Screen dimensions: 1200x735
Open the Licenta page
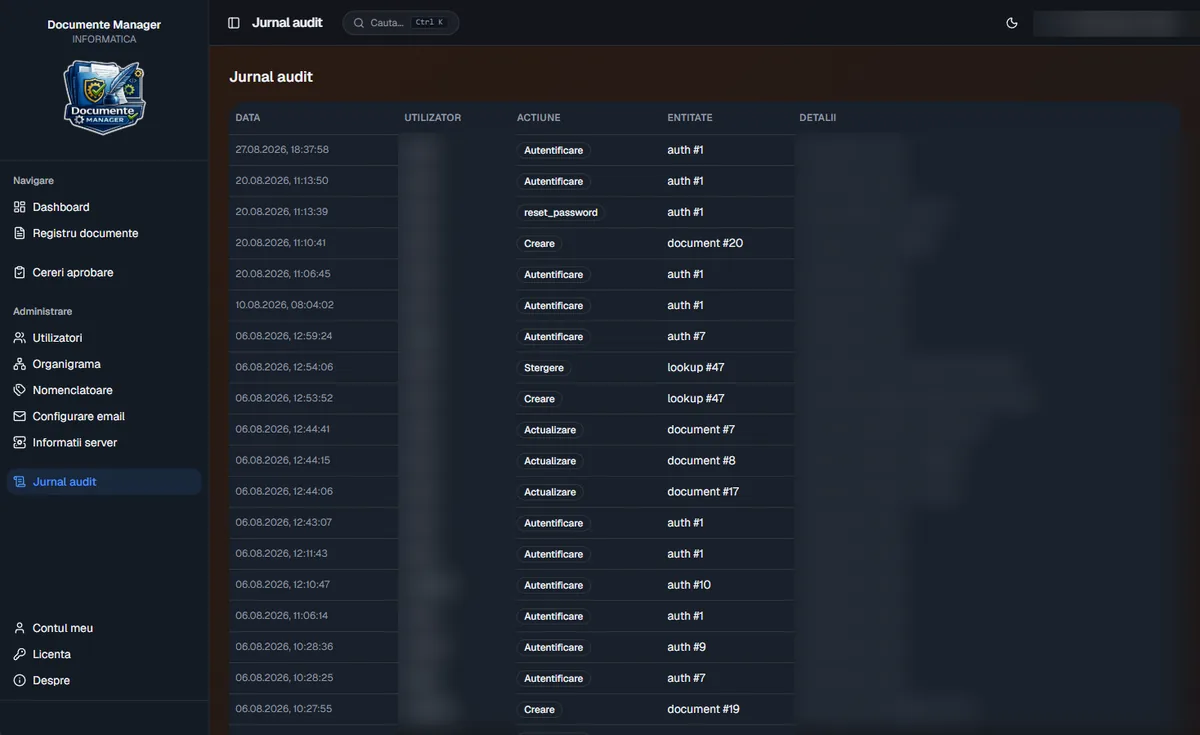click(104, 654)
